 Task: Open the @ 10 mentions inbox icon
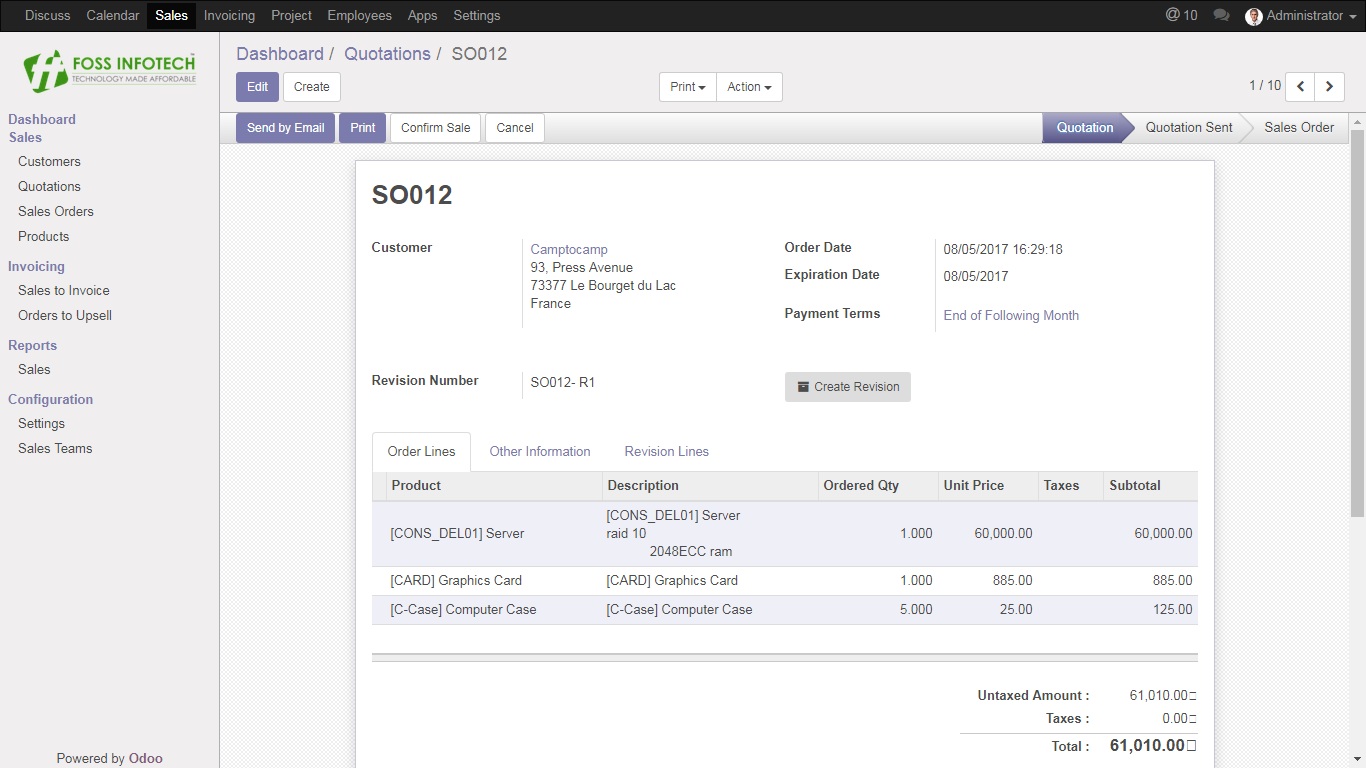click(x=1181, y=15)
